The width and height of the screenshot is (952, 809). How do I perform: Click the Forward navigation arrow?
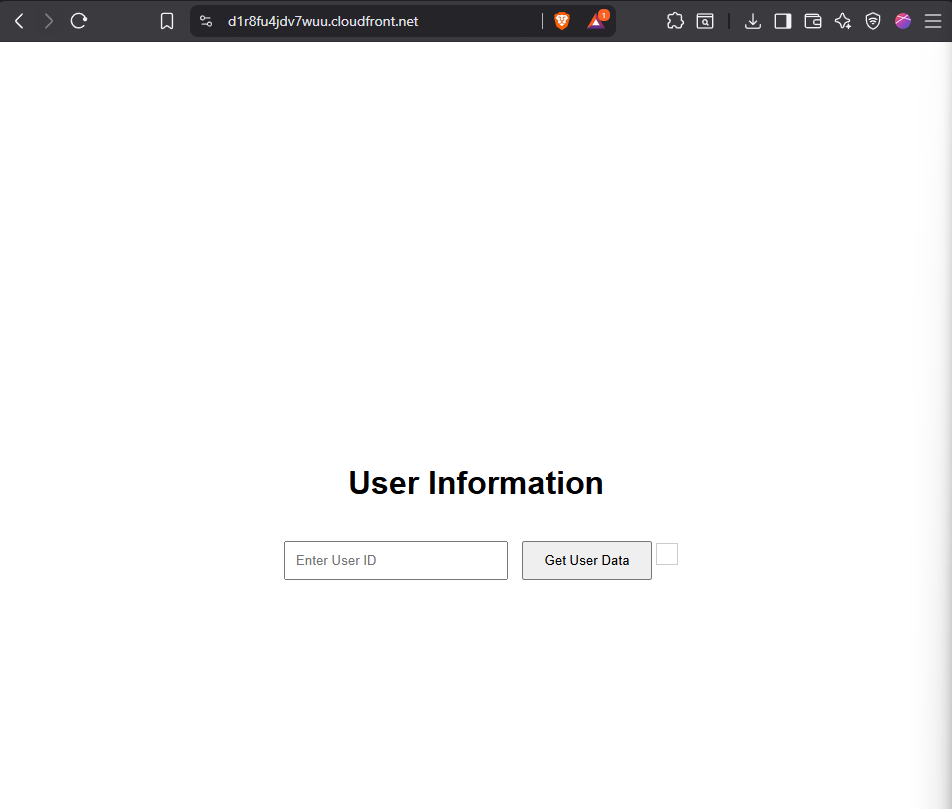[49, 21]
